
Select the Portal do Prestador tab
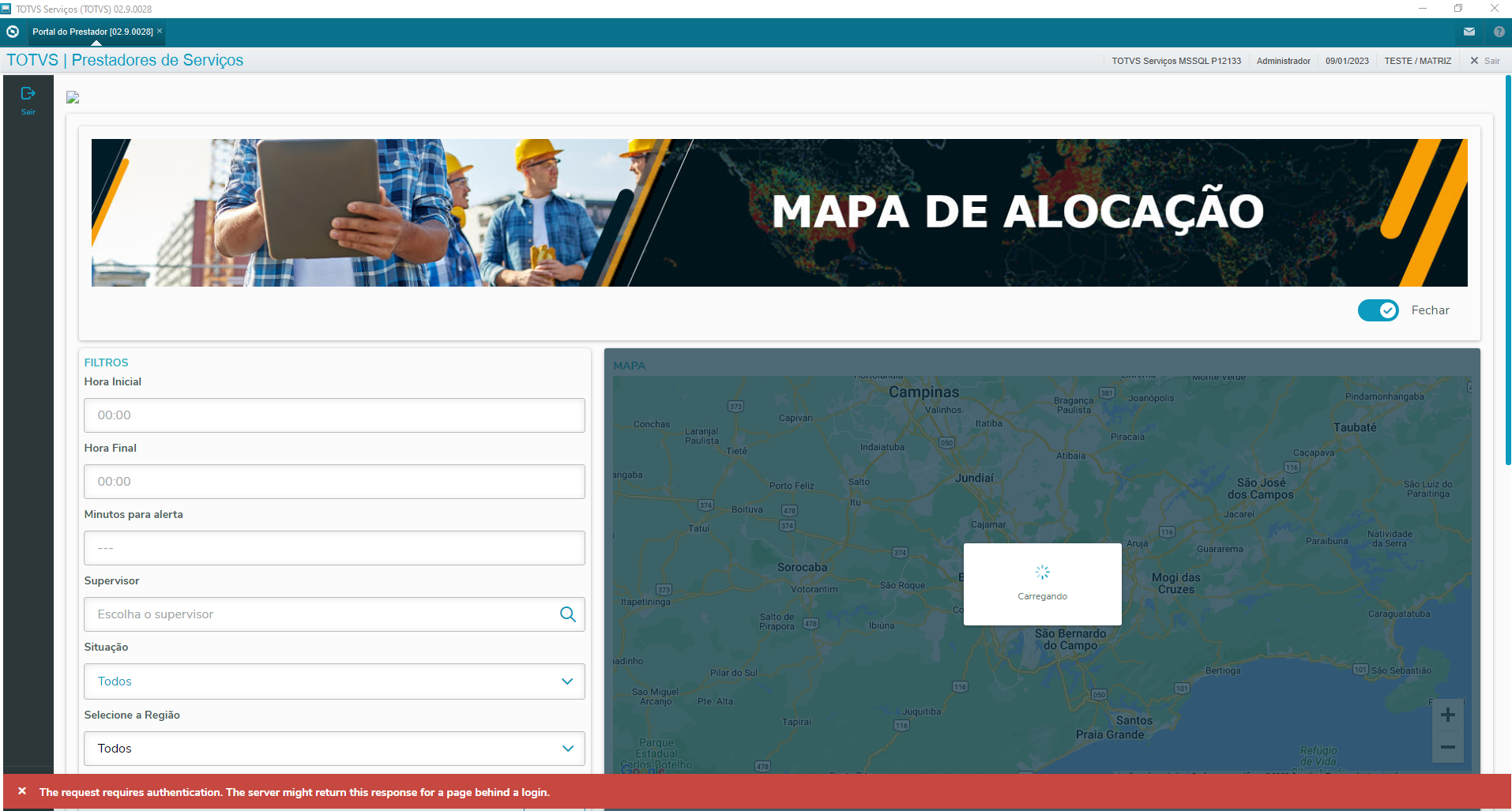click(x=92, y=32)
